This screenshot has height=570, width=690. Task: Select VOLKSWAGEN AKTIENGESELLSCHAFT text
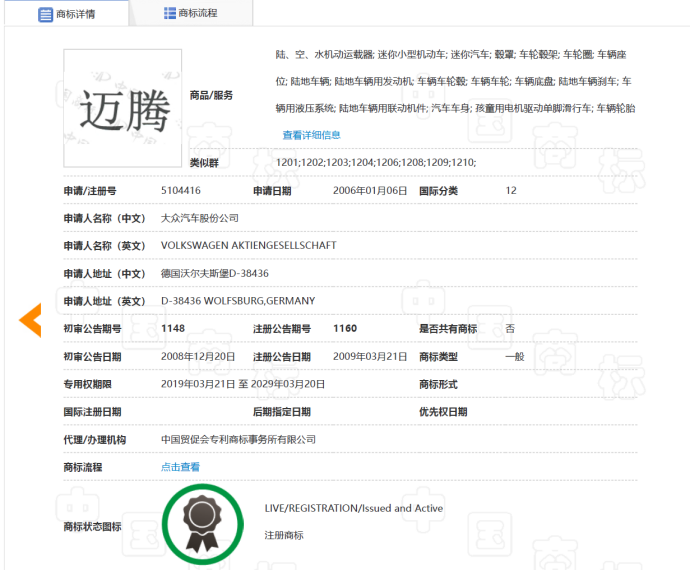(249, 246)
